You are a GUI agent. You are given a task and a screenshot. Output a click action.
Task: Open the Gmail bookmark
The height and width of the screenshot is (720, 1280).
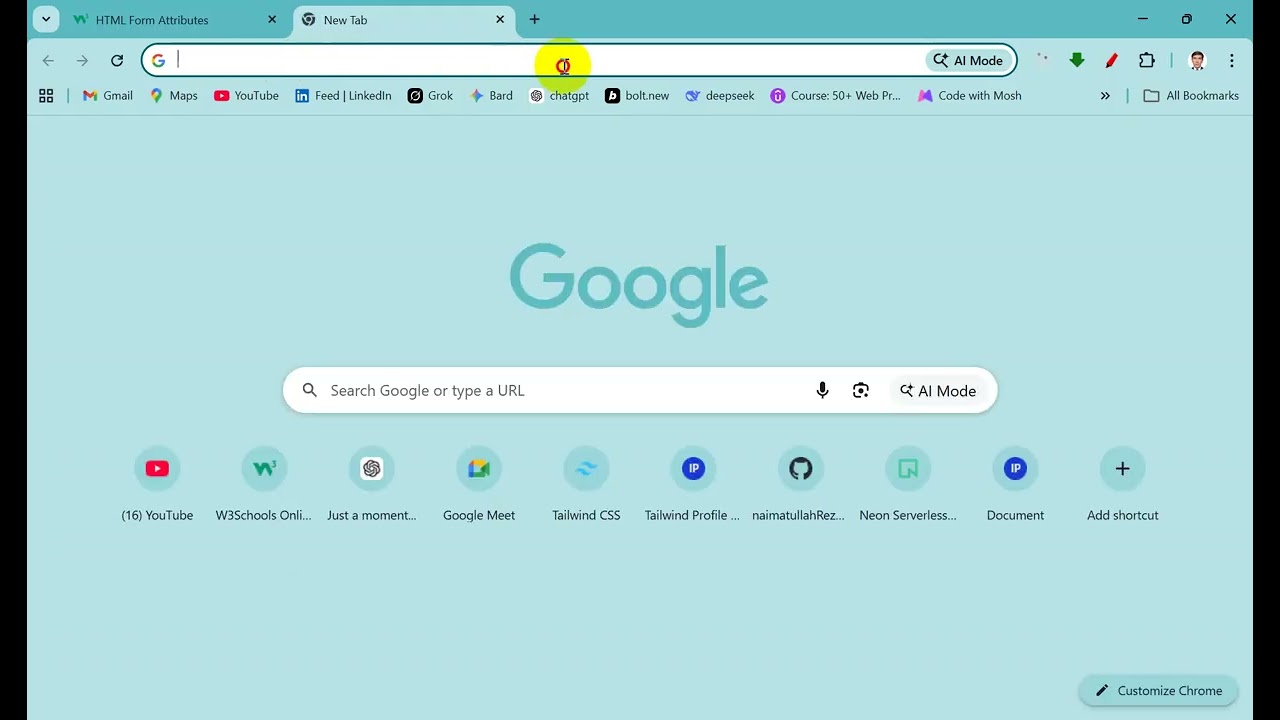click(x=108, y=96)
